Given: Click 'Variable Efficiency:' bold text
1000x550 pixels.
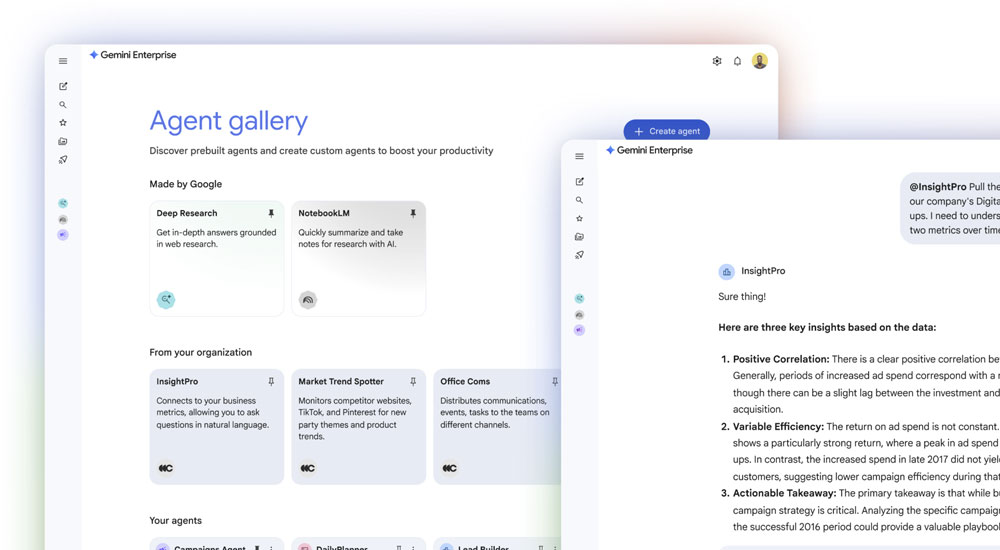Looking at the screenshot, I should [x=778, y=426].
